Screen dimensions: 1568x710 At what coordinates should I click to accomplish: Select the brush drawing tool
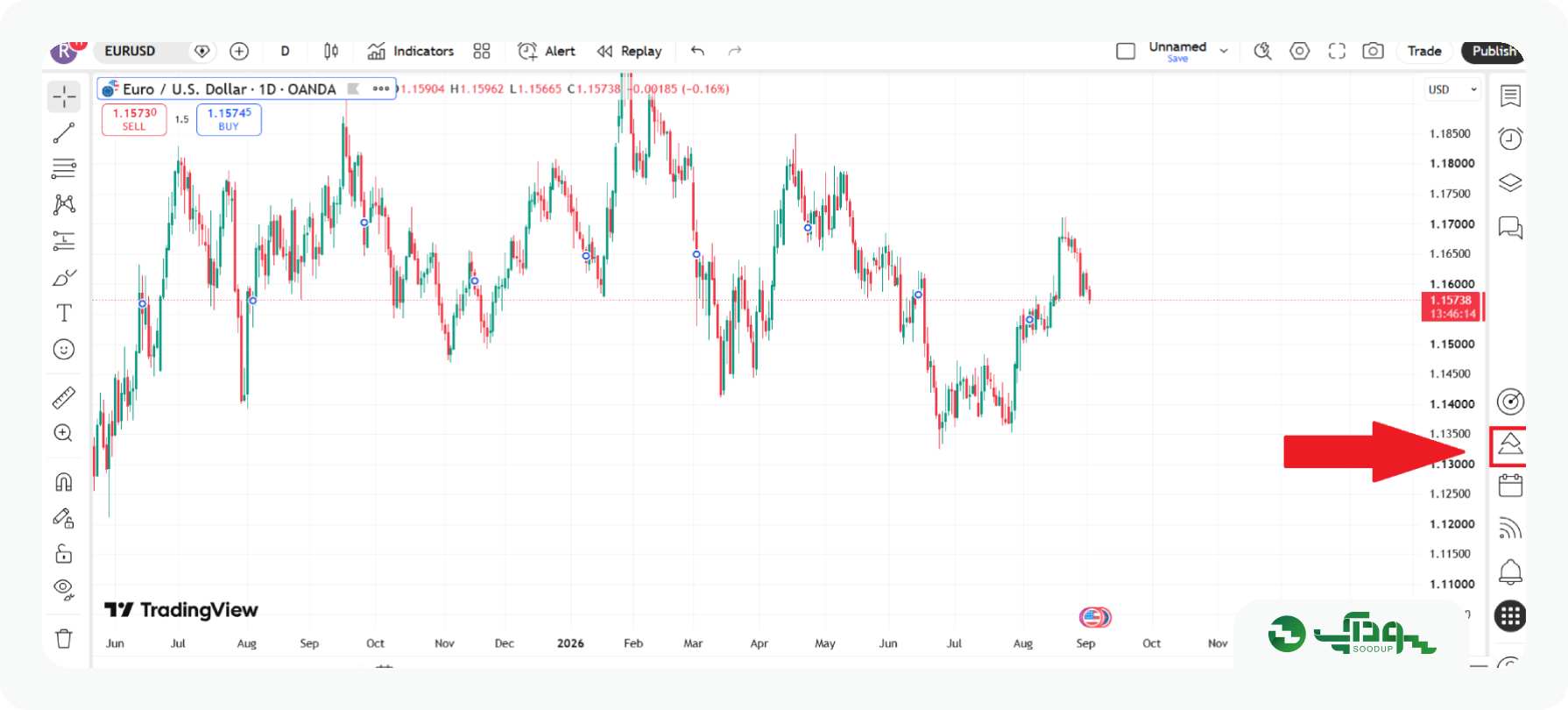click(x=64, y=278)
